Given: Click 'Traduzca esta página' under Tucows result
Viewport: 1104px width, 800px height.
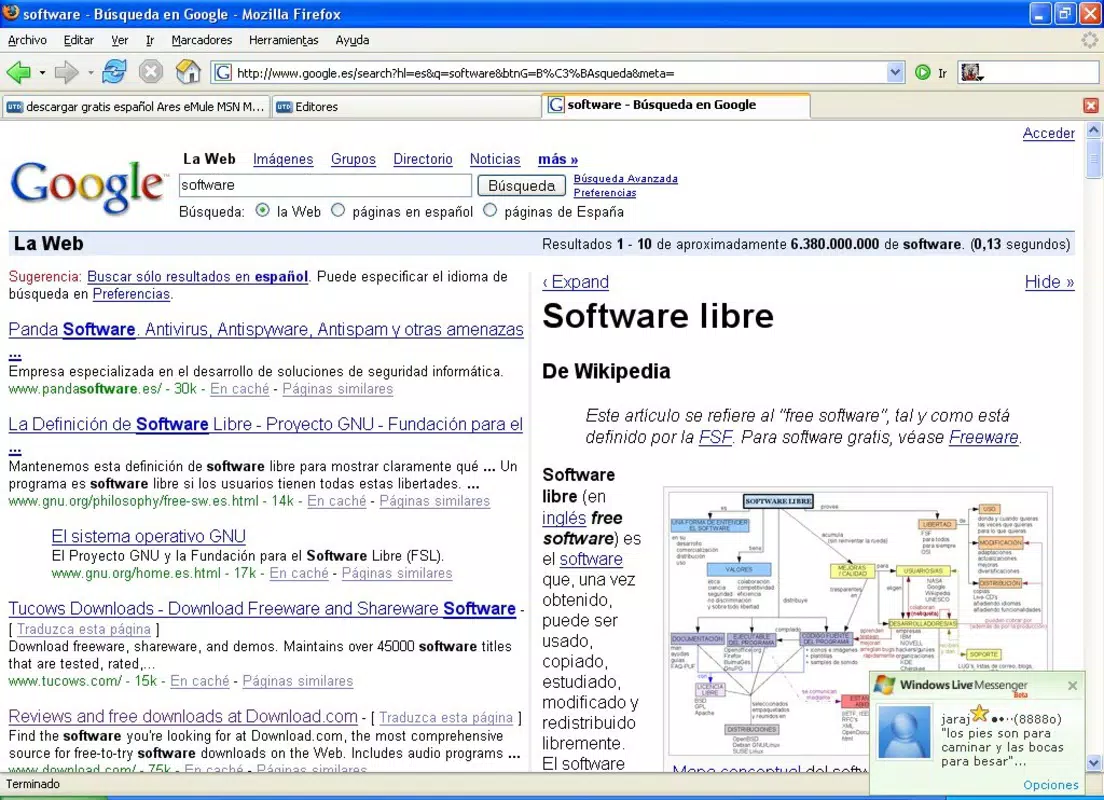Looking at the screenshot, I should (84, 629).
